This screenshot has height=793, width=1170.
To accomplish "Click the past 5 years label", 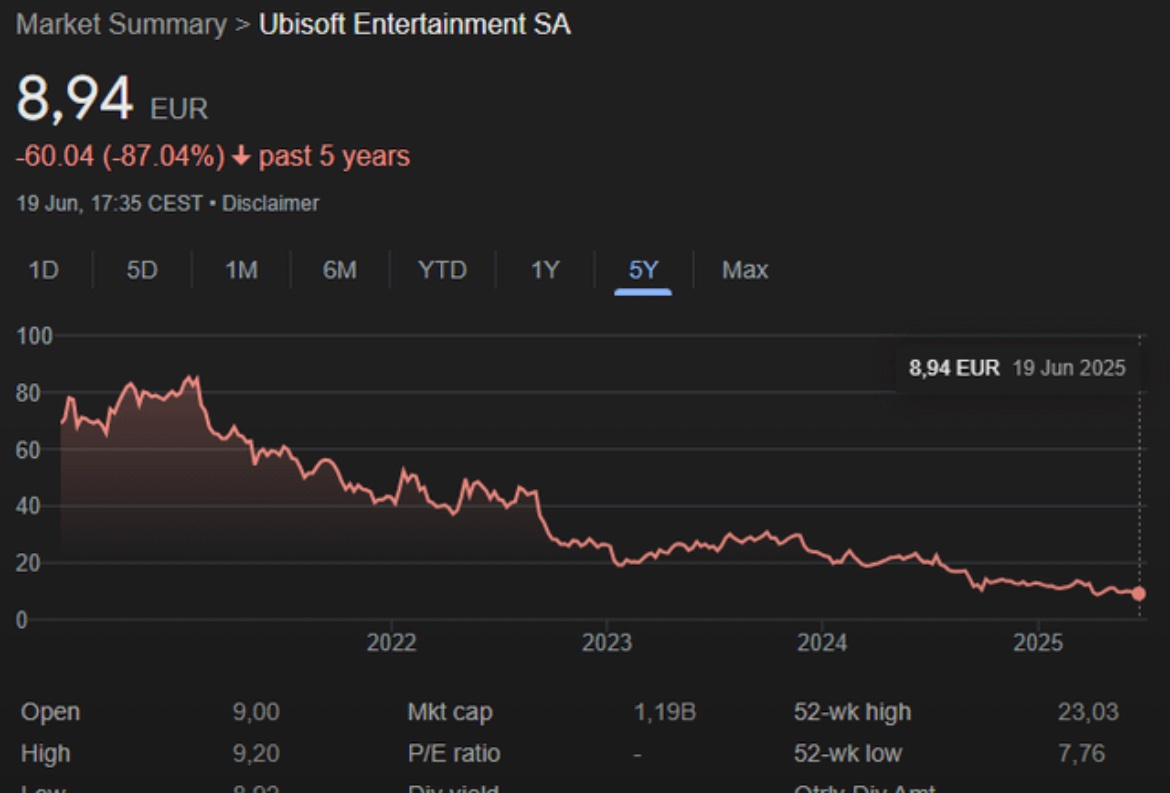I will click(x=334, y=156).
